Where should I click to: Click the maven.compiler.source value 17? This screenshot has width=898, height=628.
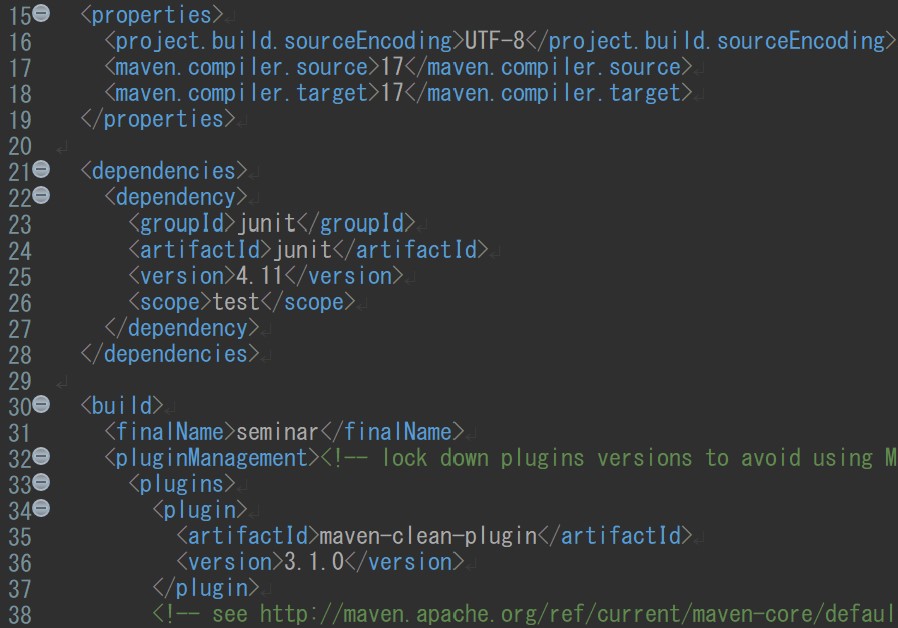pos(392,67)
